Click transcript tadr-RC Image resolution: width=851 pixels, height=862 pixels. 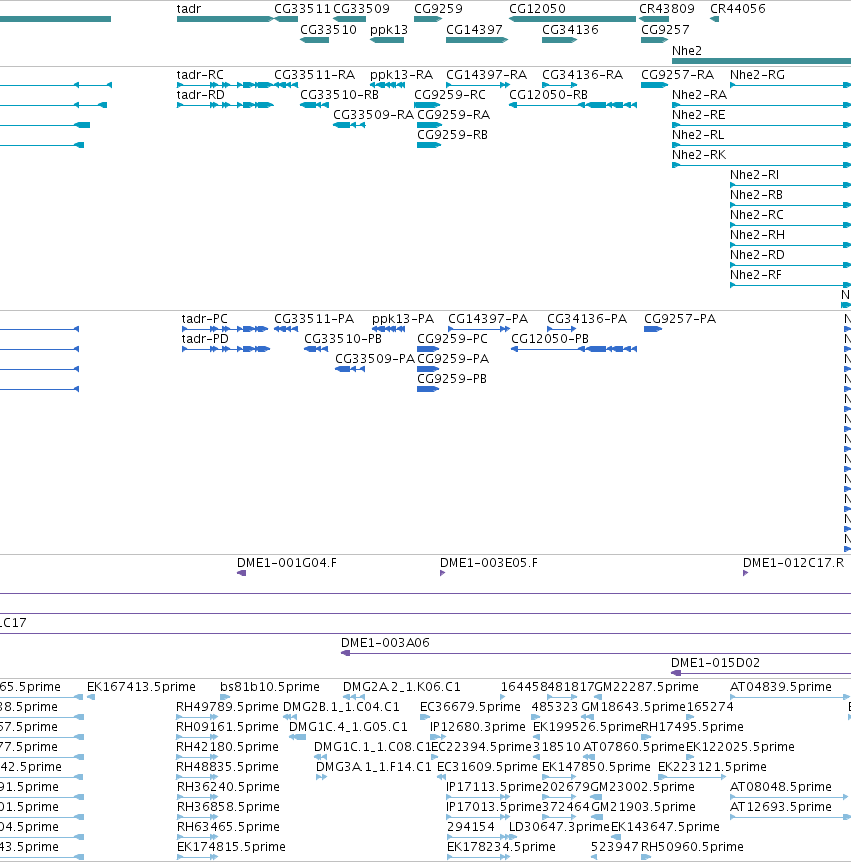point(200,75)
